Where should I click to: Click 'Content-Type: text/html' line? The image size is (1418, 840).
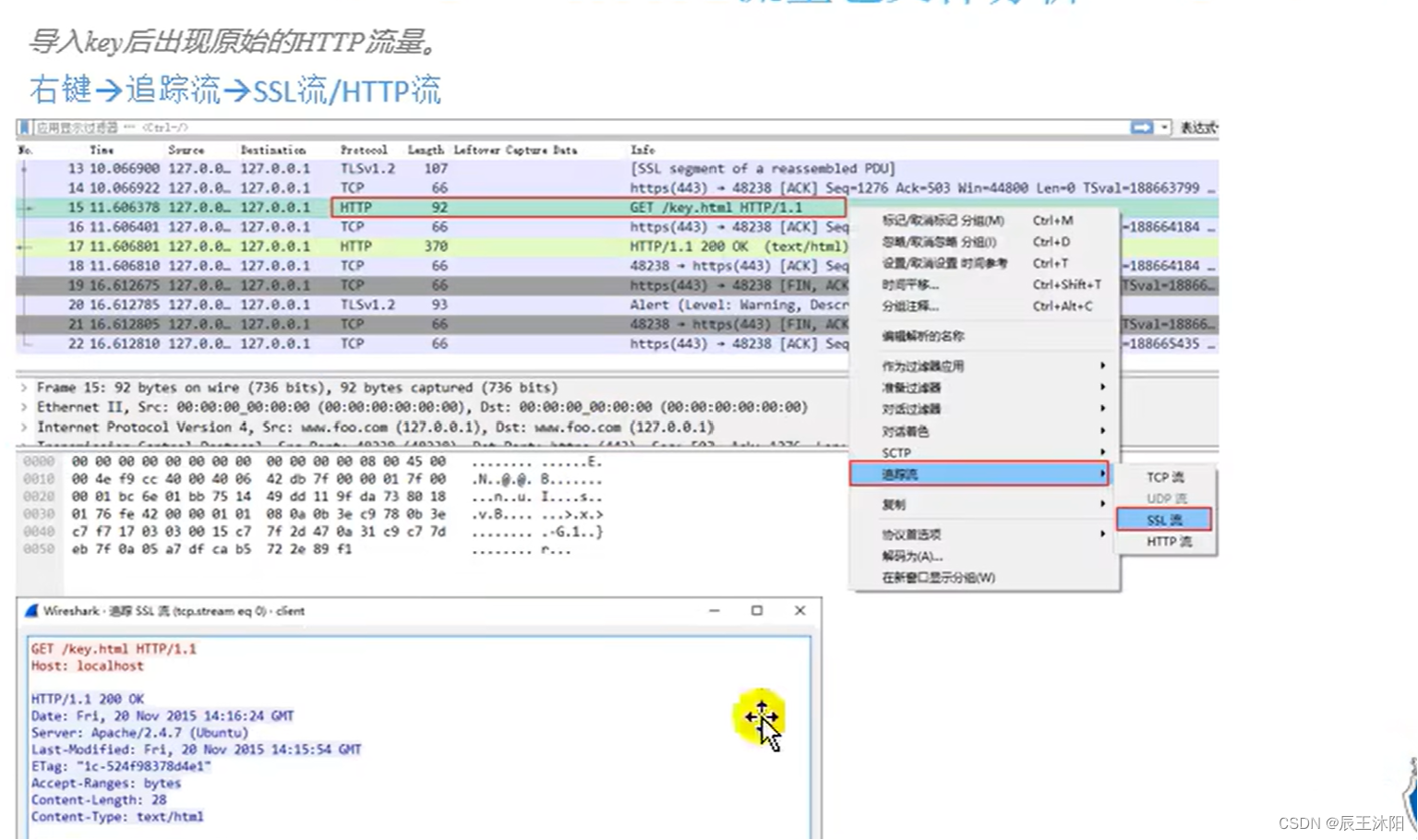click(x=117, y=817)
